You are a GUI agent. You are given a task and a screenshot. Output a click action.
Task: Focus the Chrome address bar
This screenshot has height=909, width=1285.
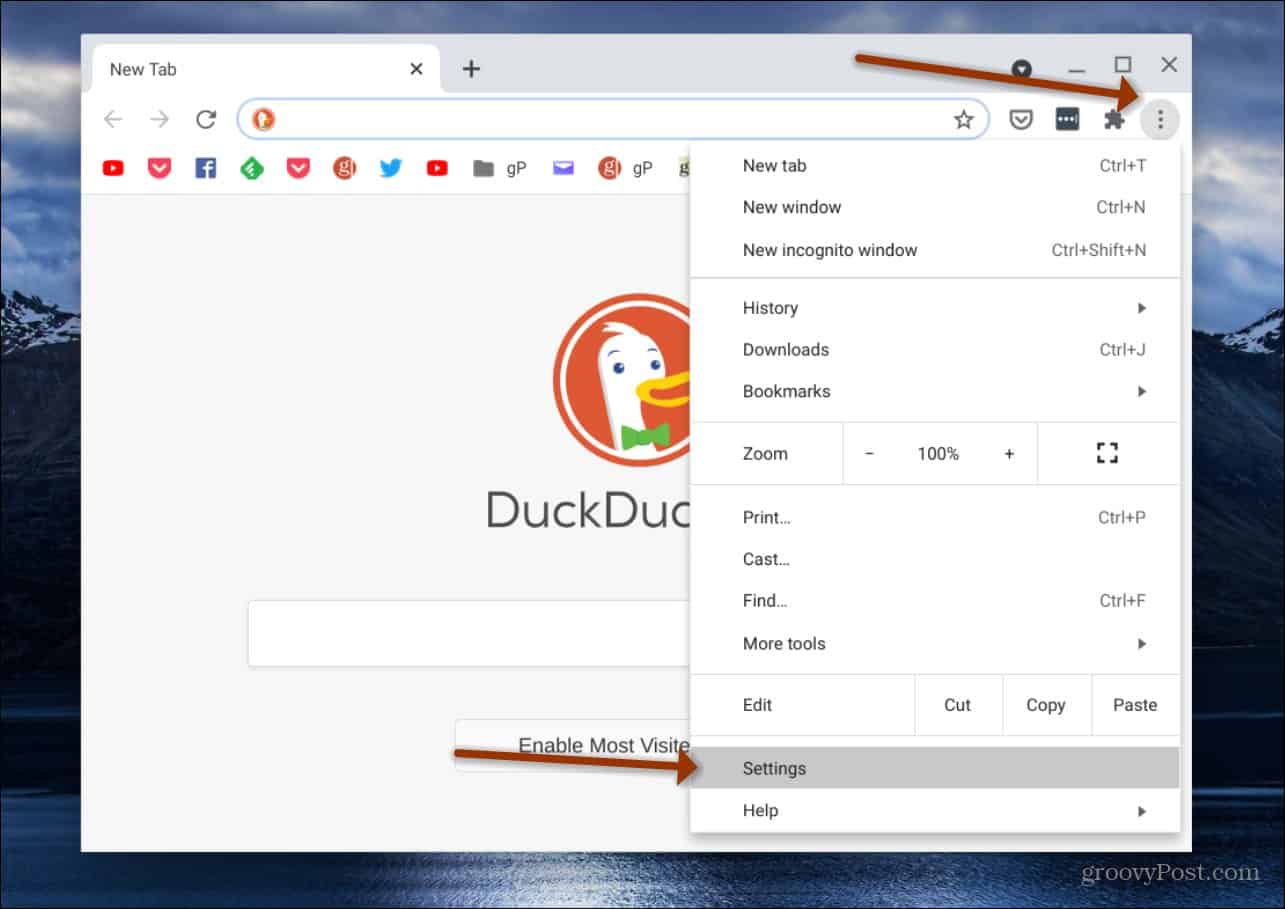pyautogui.click(x=612, y=119)
